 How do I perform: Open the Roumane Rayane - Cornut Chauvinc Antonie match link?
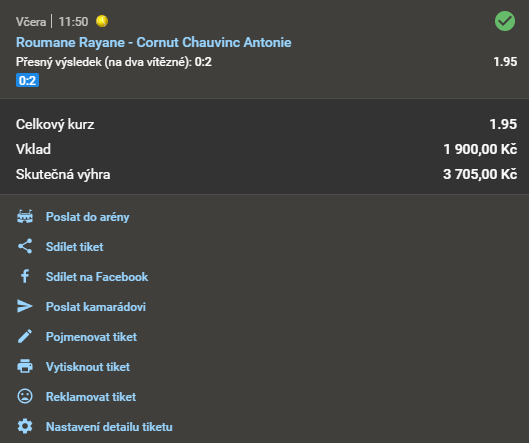coord(154,43)
